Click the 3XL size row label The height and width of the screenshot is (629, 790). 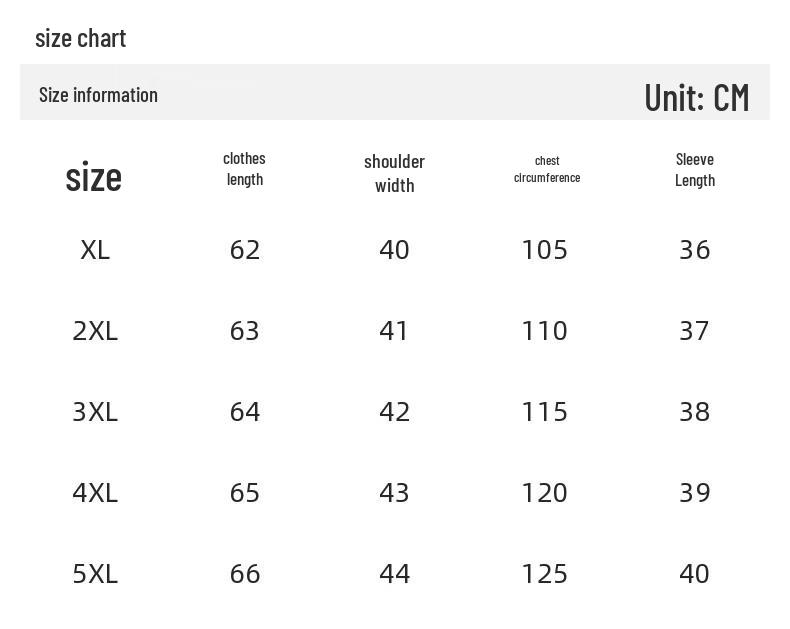point(95,412)
